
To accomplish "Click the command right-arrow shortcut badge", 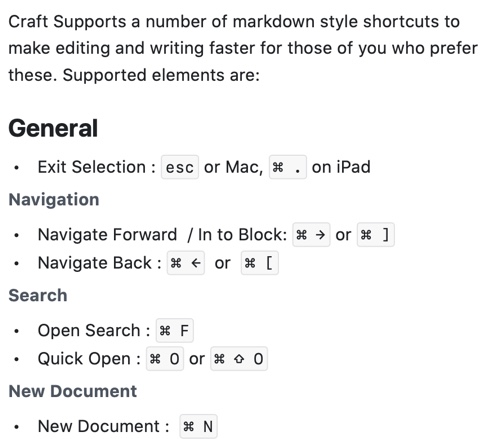I will tap(311, 235).
